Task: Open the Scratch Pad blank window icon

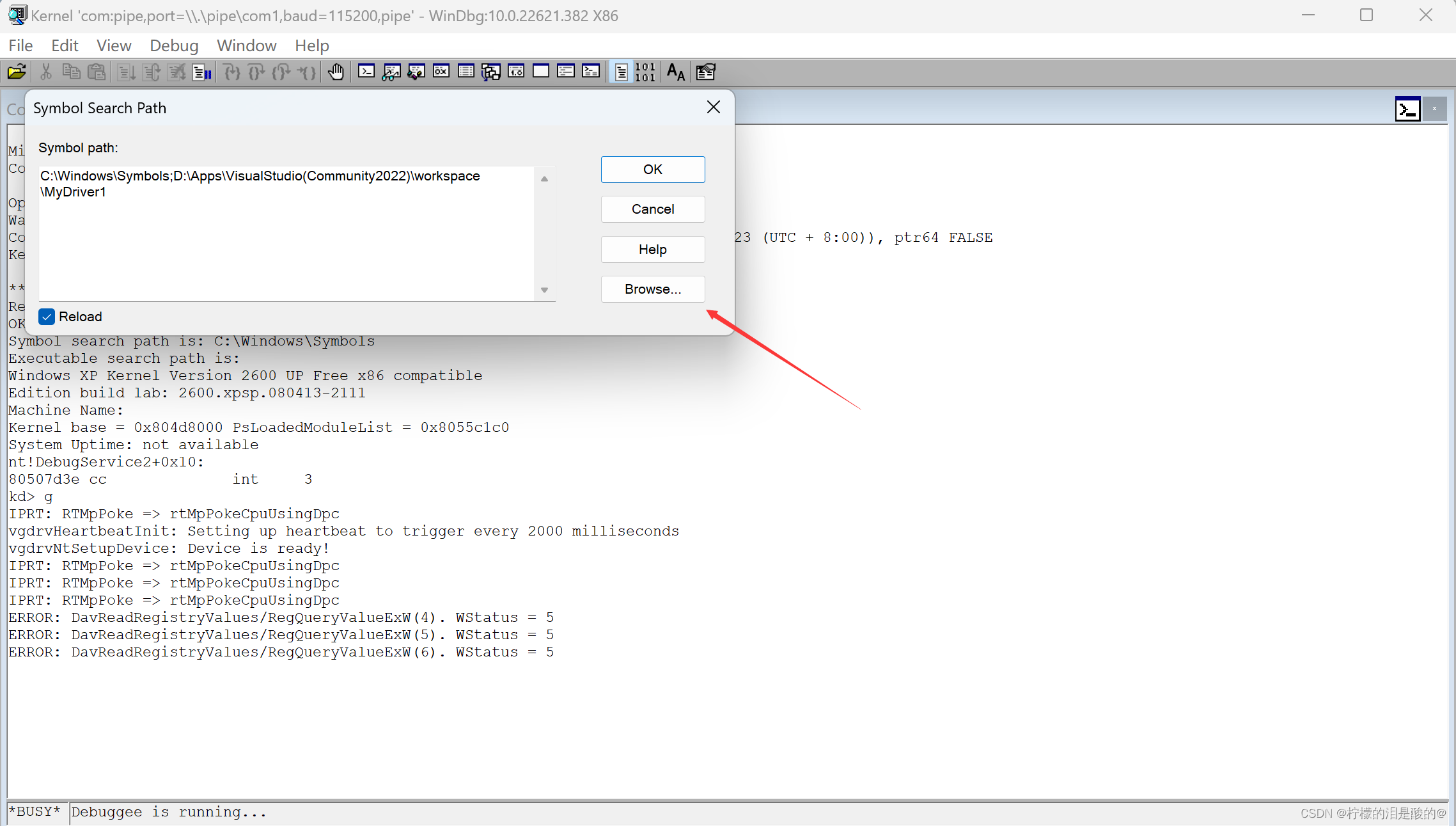Action: tap(541, 72)
